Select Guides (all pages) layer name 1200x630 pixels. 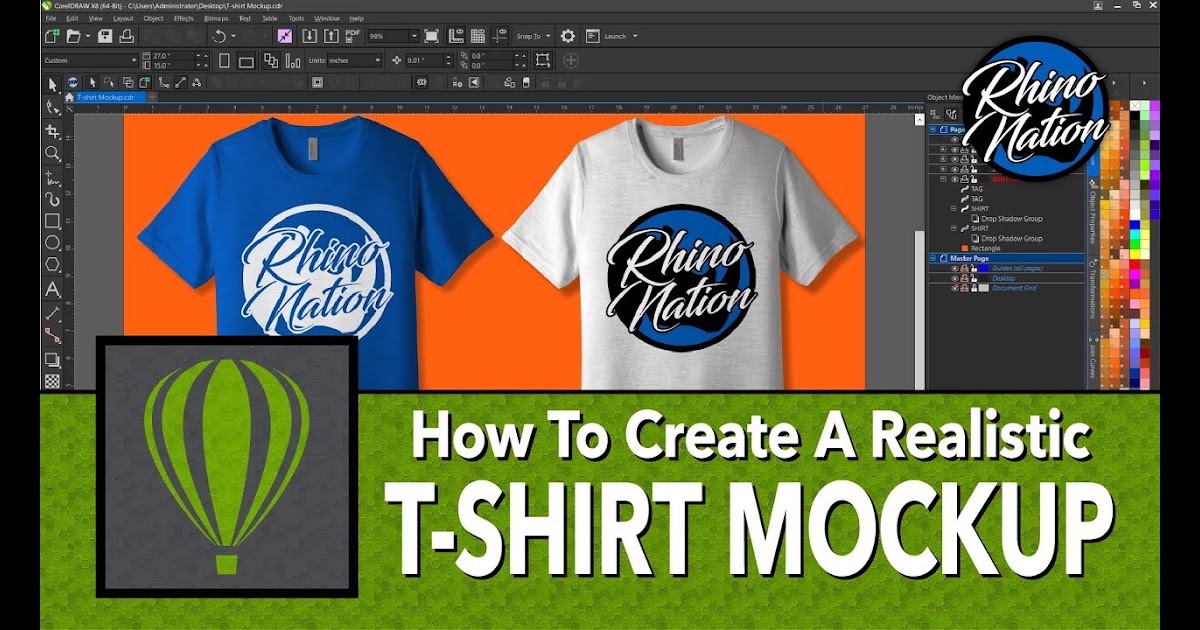tap(1017, 268)
